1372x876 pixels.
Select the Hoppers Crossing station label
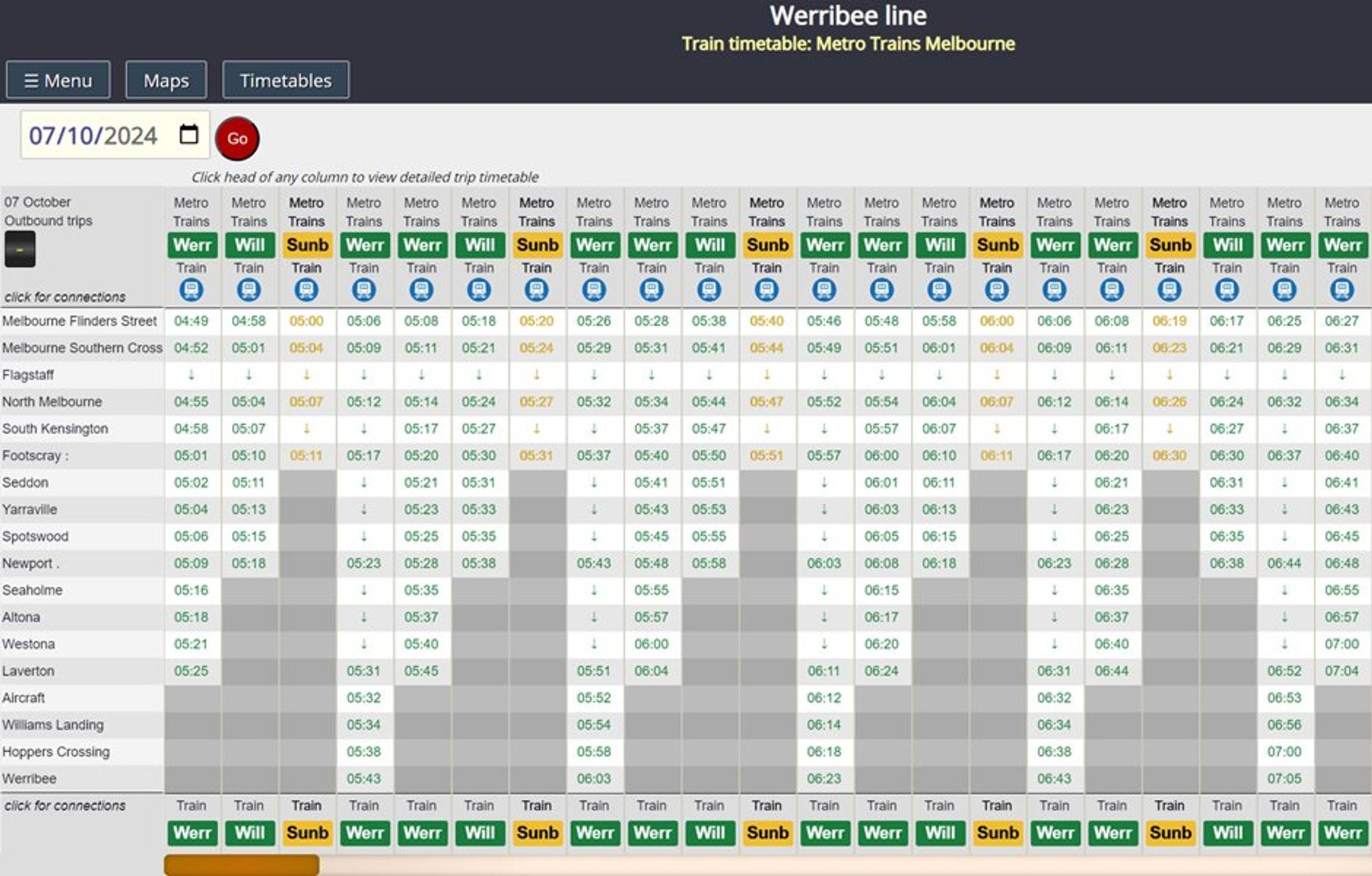click(x=56, y=752)
